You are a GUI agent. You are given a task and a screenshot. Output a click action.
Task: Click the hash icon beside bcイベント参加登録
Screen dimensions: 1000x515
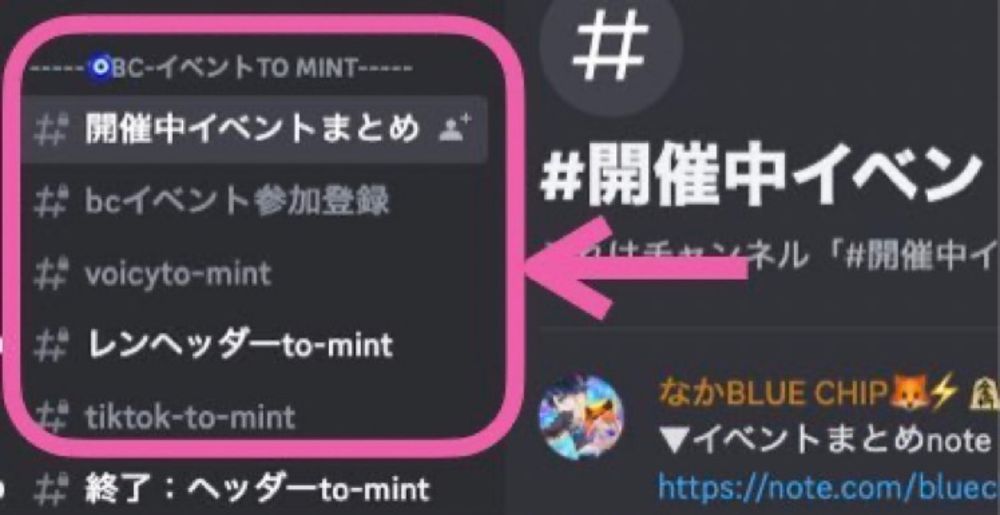point(50,202)
